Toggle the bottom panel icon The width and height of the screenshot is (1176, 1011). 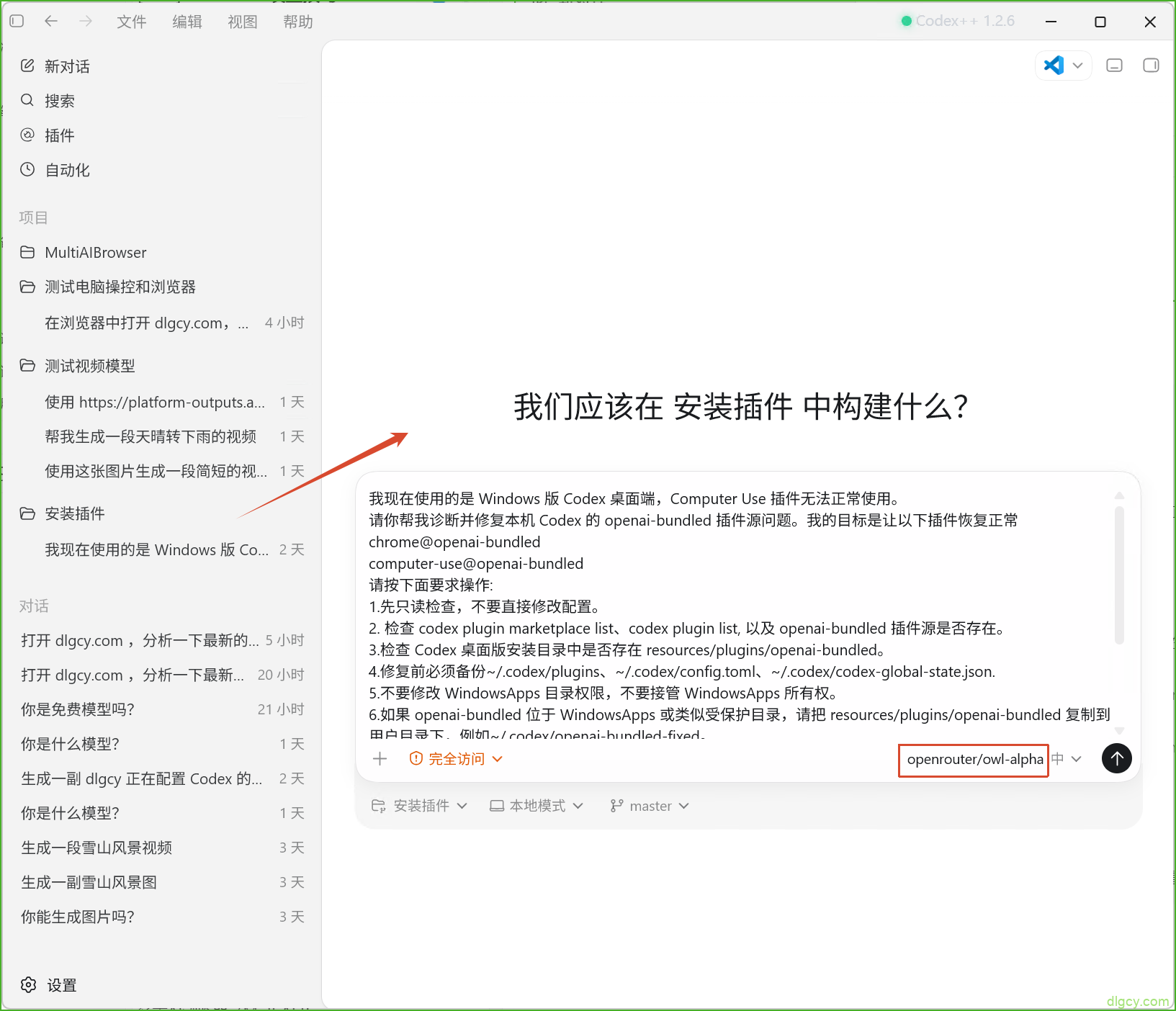[x=1114, y=66]
